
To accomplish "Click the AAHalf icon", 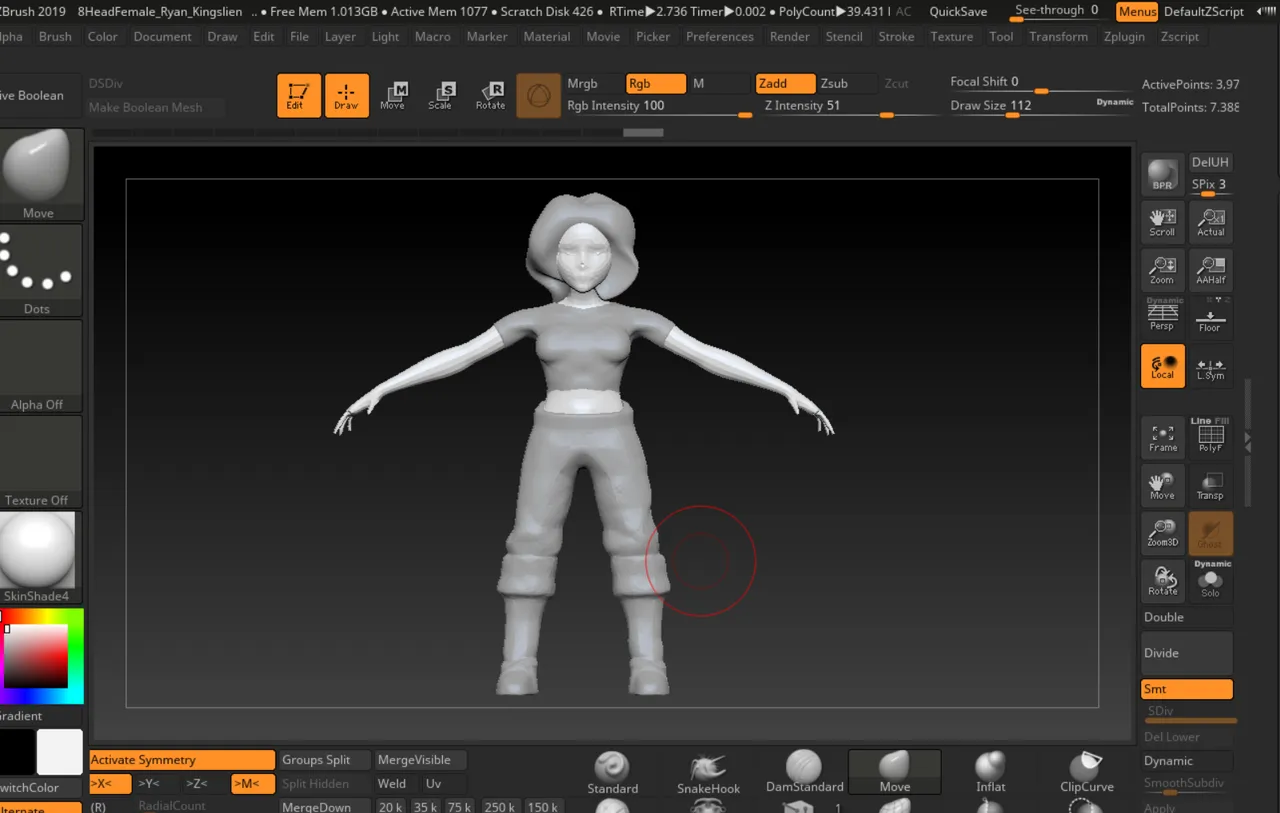I will pos(1211,270).
